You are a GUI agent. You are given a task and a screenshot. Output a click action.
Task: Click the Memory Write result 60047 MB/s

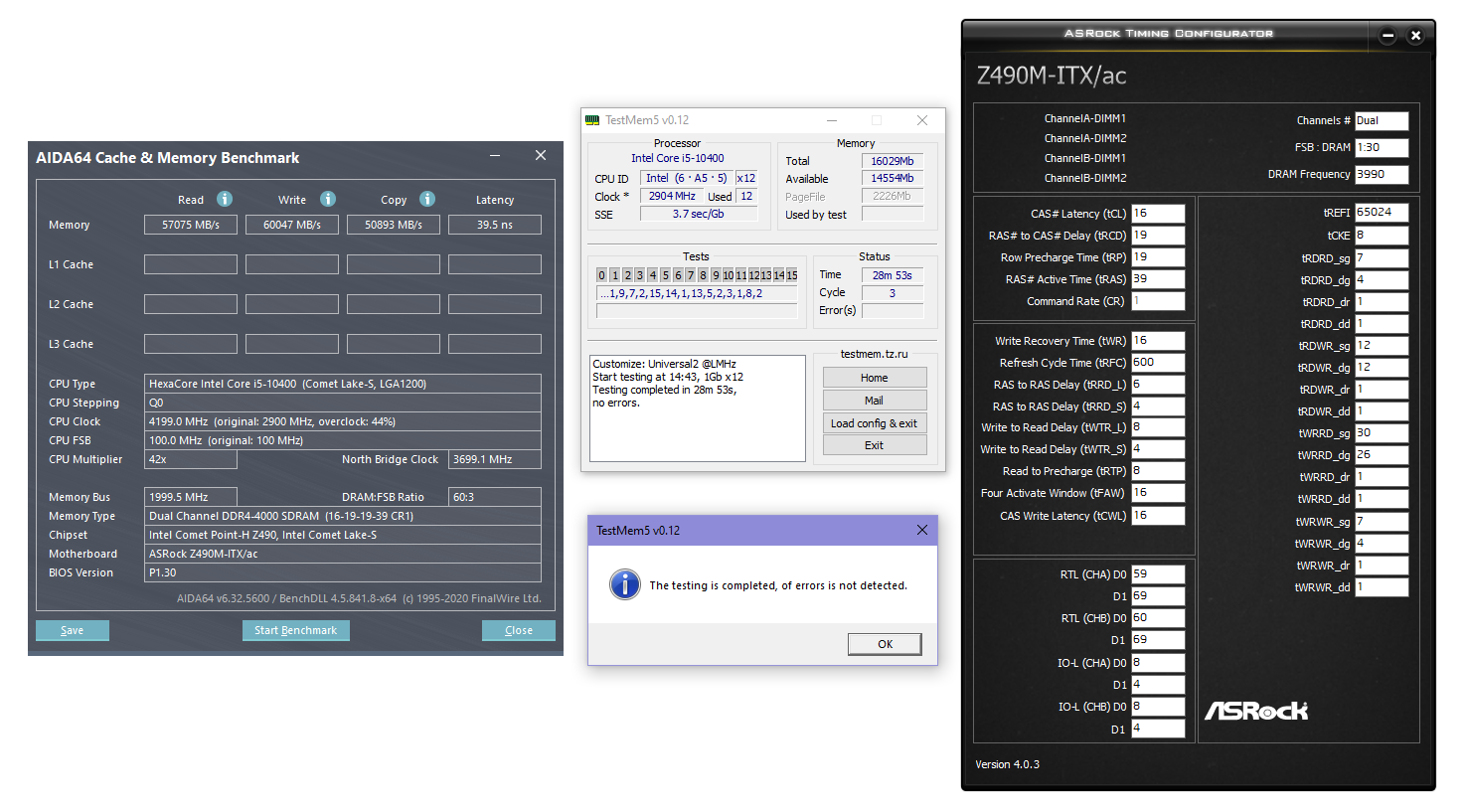(292, 225)
